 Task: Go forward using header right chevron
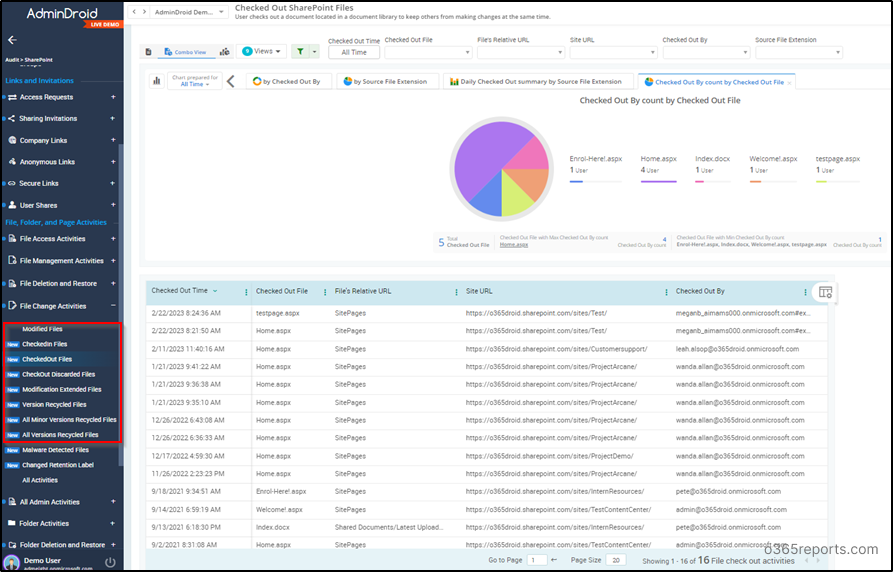point(145,11)
